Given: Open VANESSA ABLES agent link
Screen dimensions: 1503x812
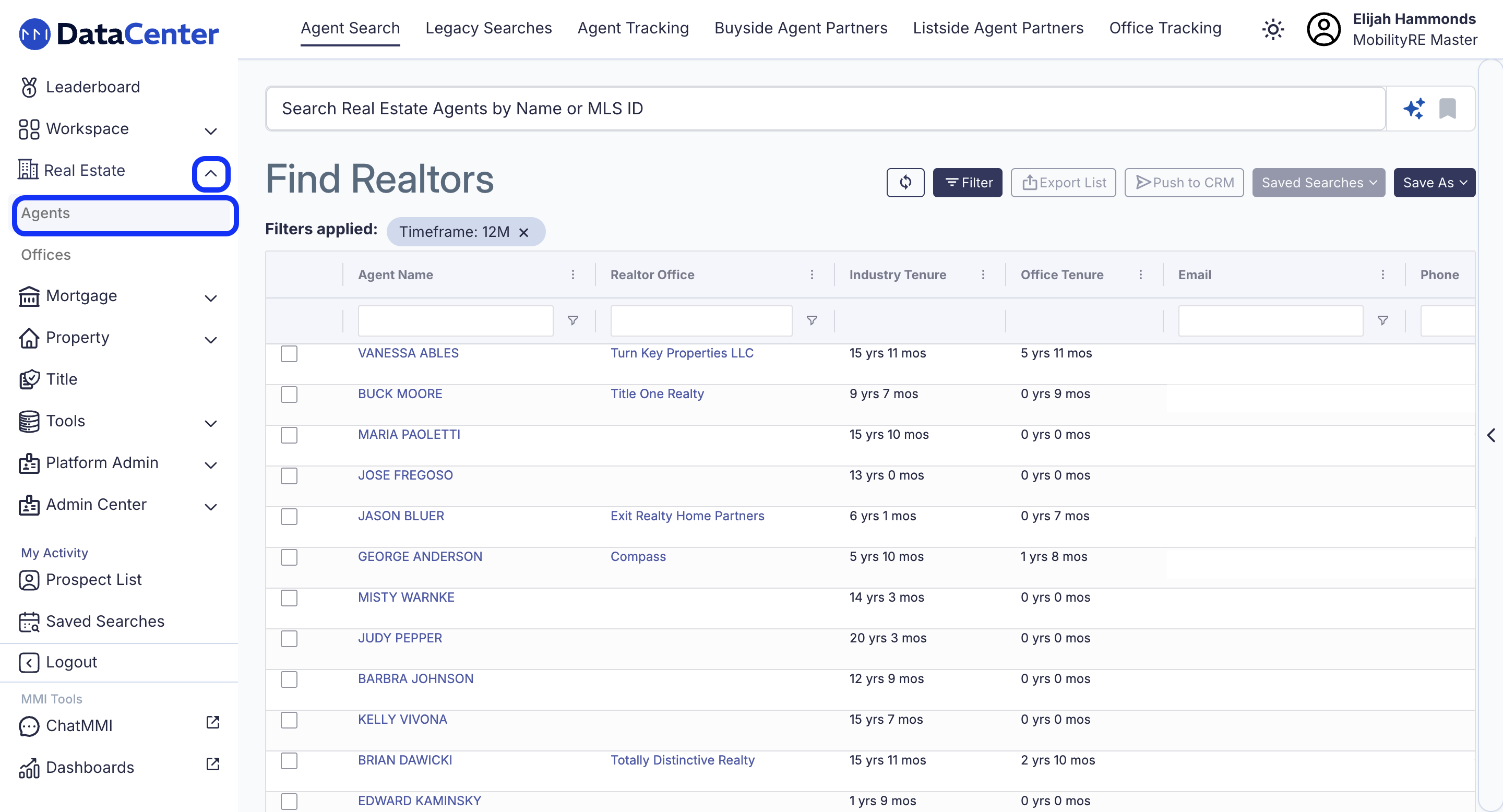Looking at the screenshot, I should 408,353.
